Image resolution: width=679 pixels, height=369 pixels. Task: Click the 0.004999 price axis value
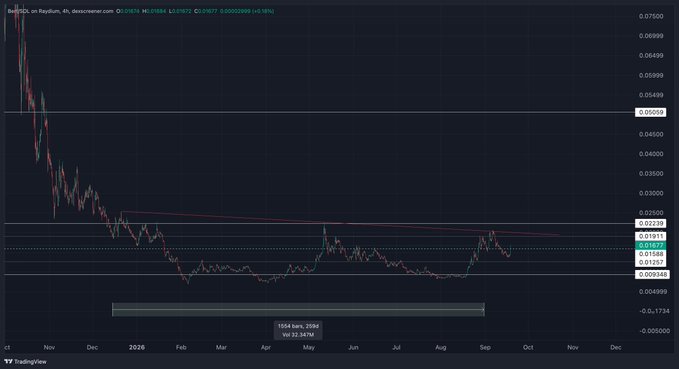pos(653,291)
